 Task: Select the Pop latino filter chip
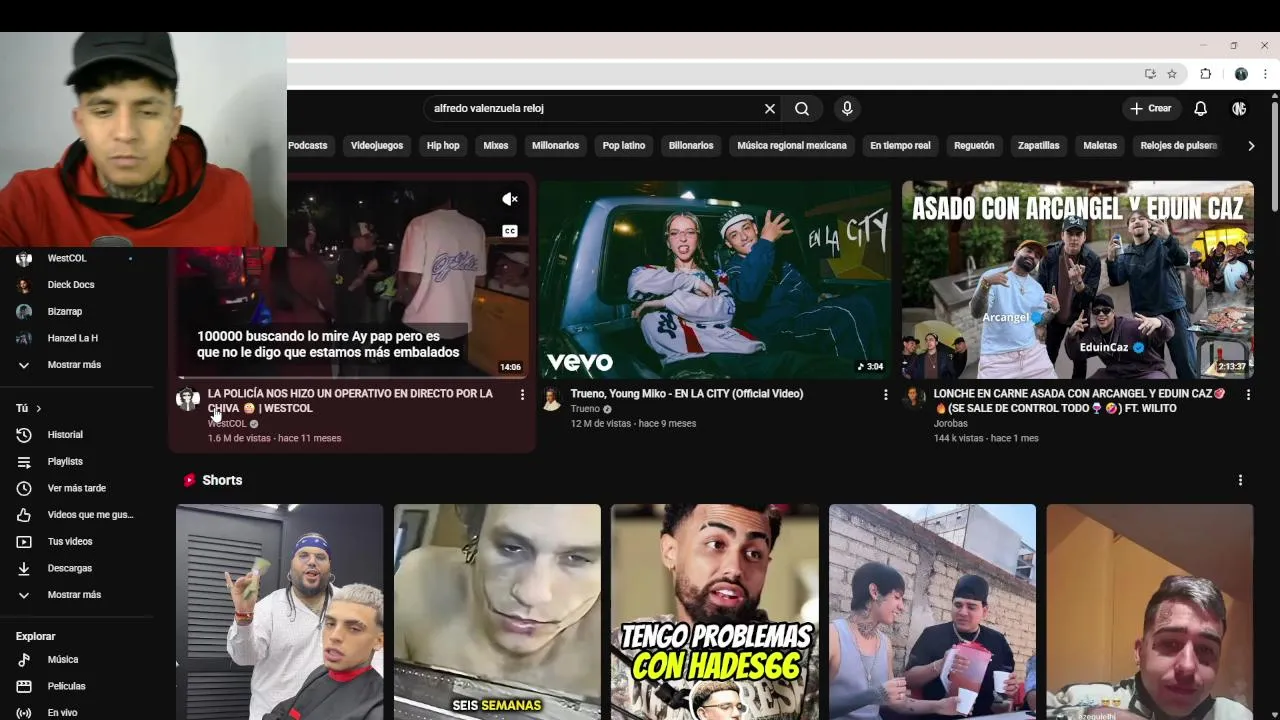tap(624, 146)
